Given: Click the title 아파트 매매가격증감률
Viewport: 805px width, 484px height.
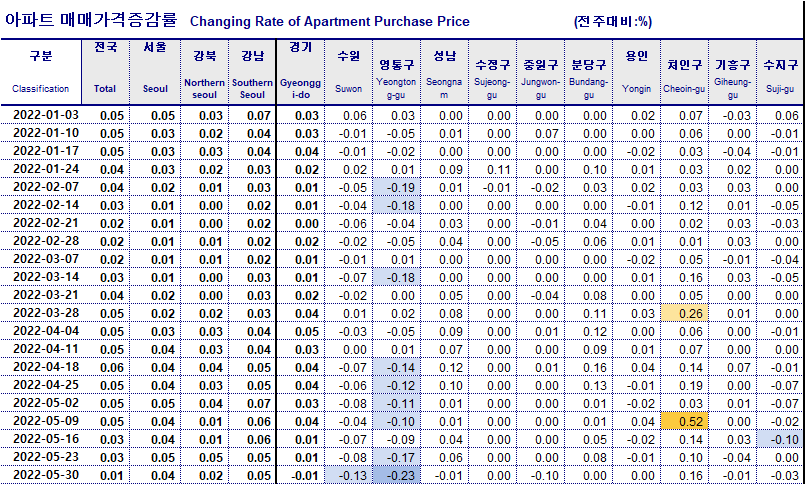Looking at the screenshot, I should [x=91, y=20].
